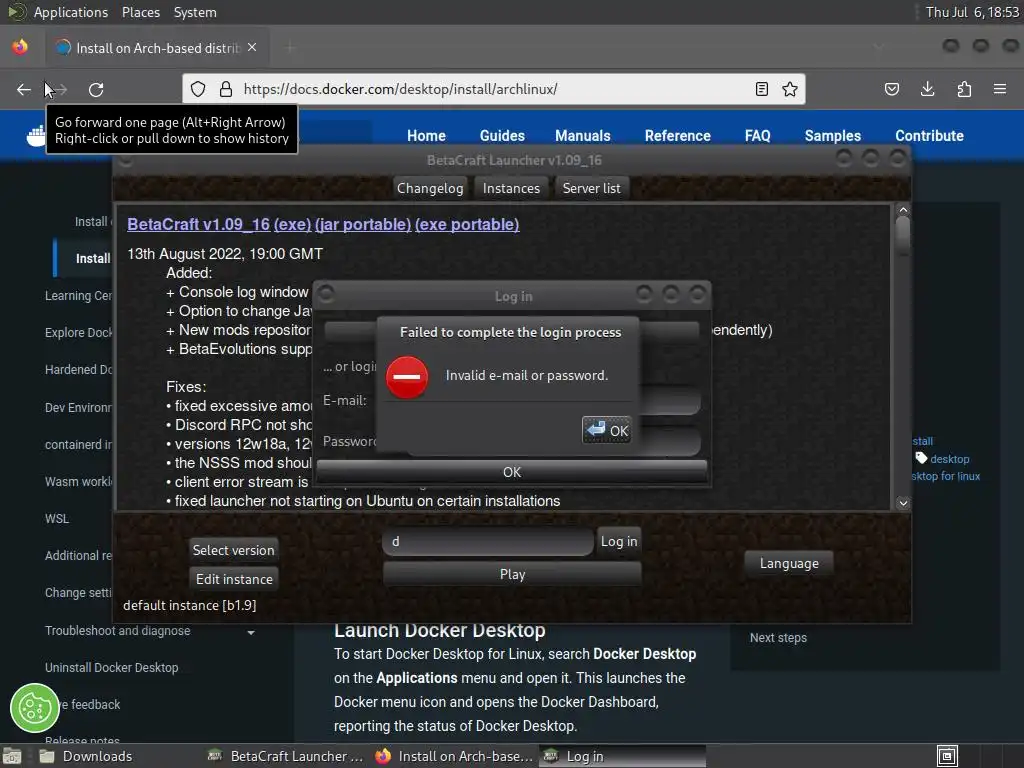Click the clock showing Thu Jul 6, 18:53
The image size is (1024, 768).
coord(972,12)
